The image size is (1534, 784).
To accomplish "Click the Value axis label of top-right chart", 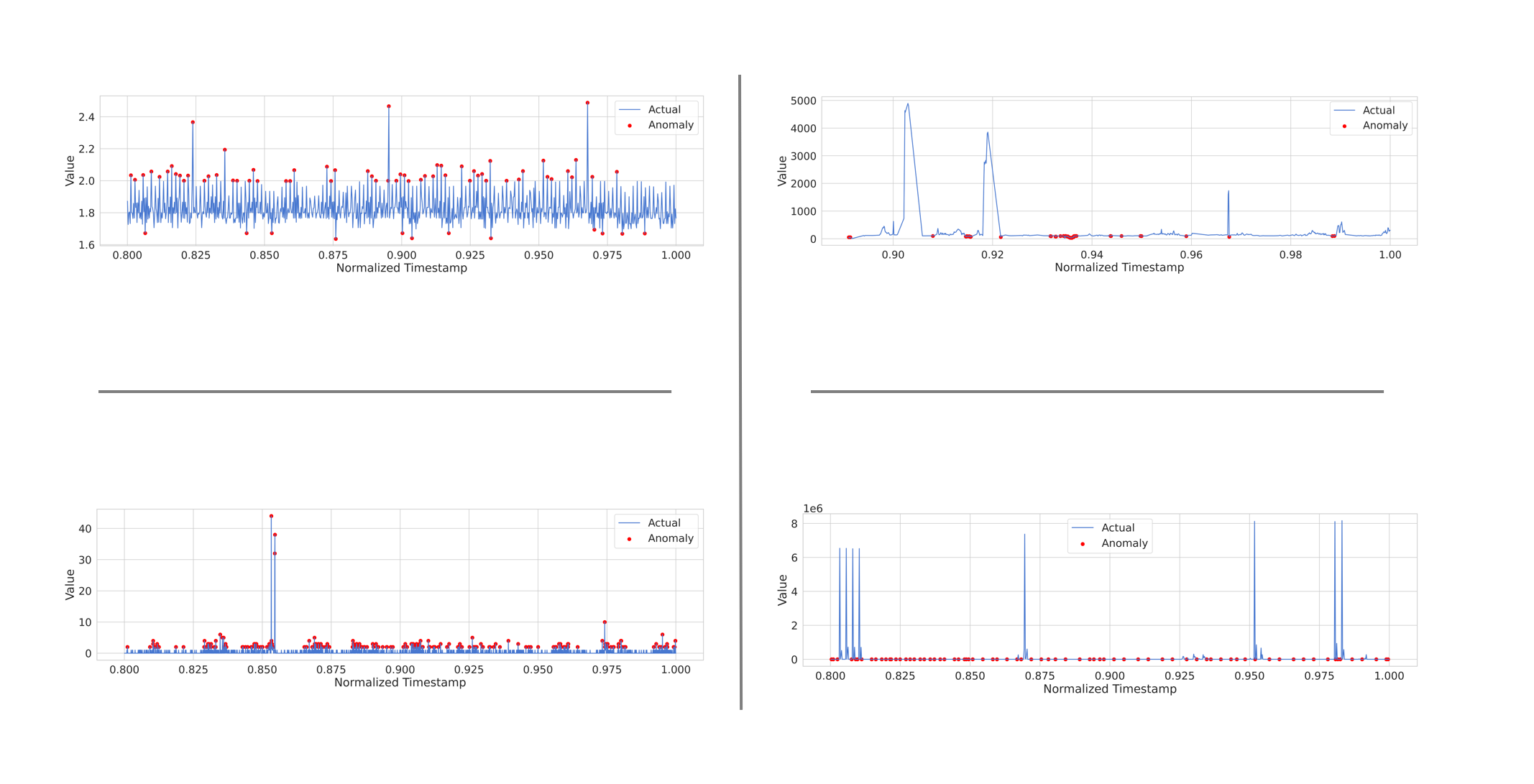I will [782, 171].
